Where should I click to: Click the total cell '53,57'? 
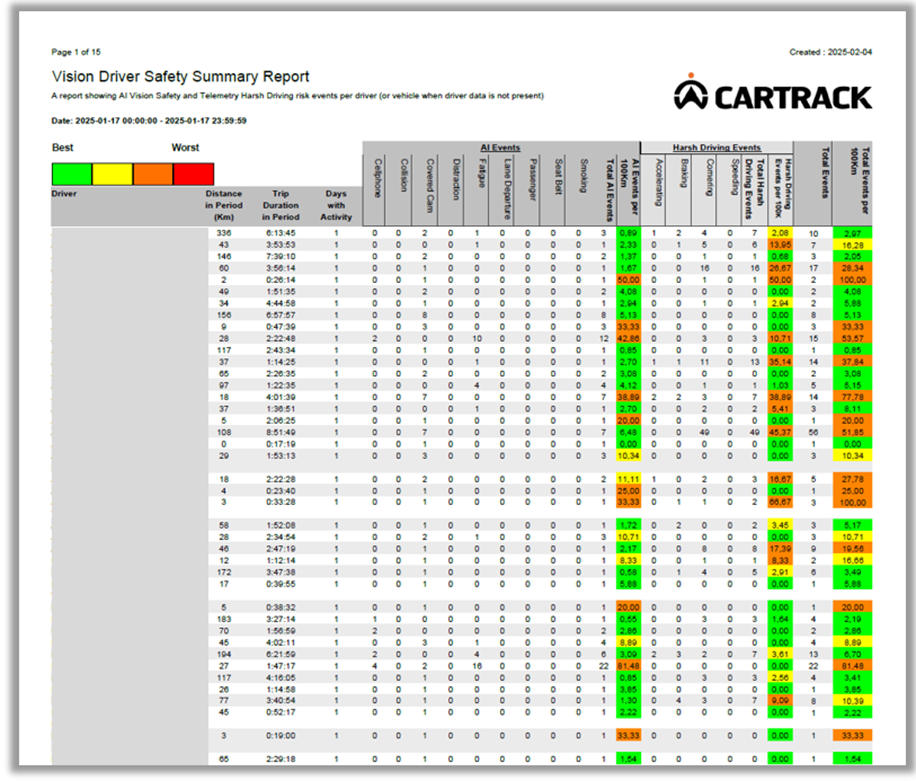pos(852,338)
